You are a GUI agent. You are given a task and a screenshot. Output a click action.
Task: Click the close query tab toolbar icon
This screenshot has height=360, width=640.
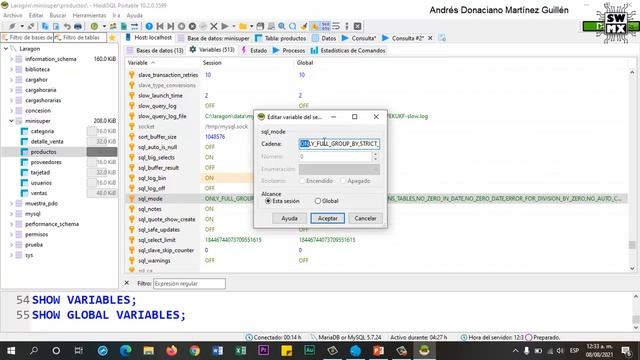click(358, 26)
